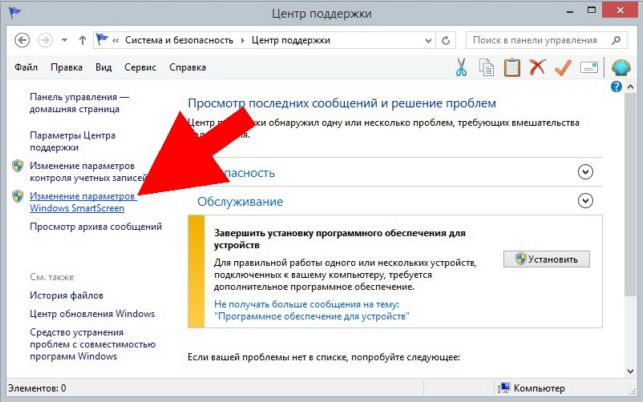
Task: Click the blue Help question mark icon
Action: click(616, 87)
